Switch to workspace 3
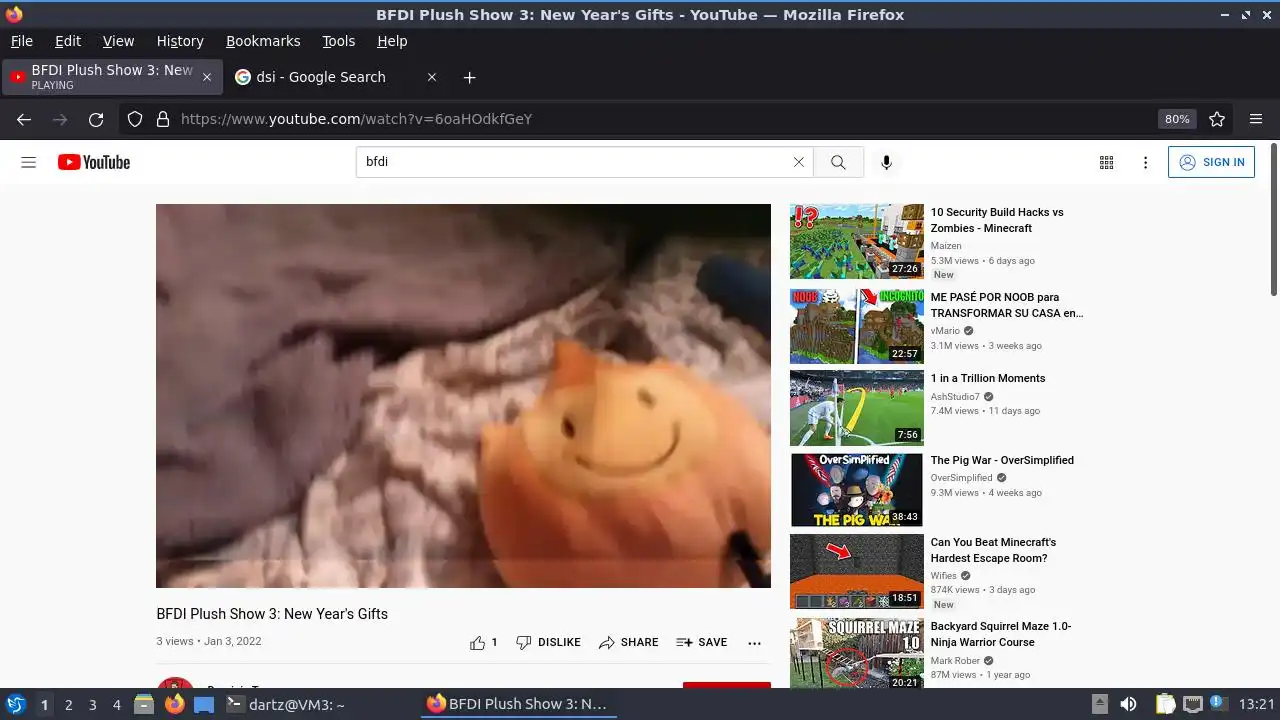This screenshot has height=720, width=1280. pyautogui.click(x=92, y=705)
